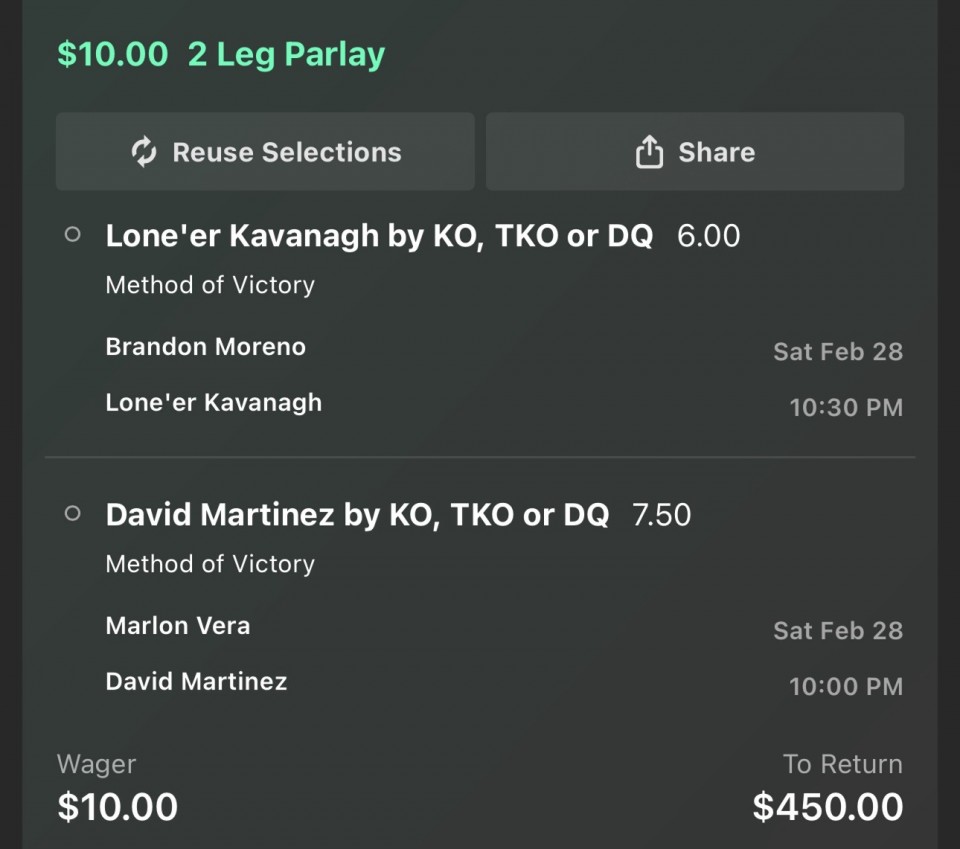Click the Share upload icon
Viewport: 960px width, 849px height.
(x=649, y=152)
